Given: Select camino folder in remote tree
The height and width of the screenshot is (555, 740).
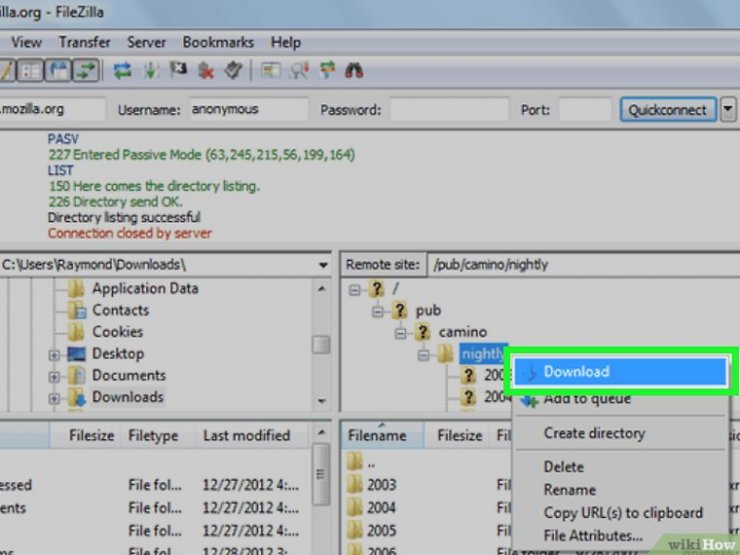Looking at the screenshot, I should pyautogui.click(x=462, y=332).
